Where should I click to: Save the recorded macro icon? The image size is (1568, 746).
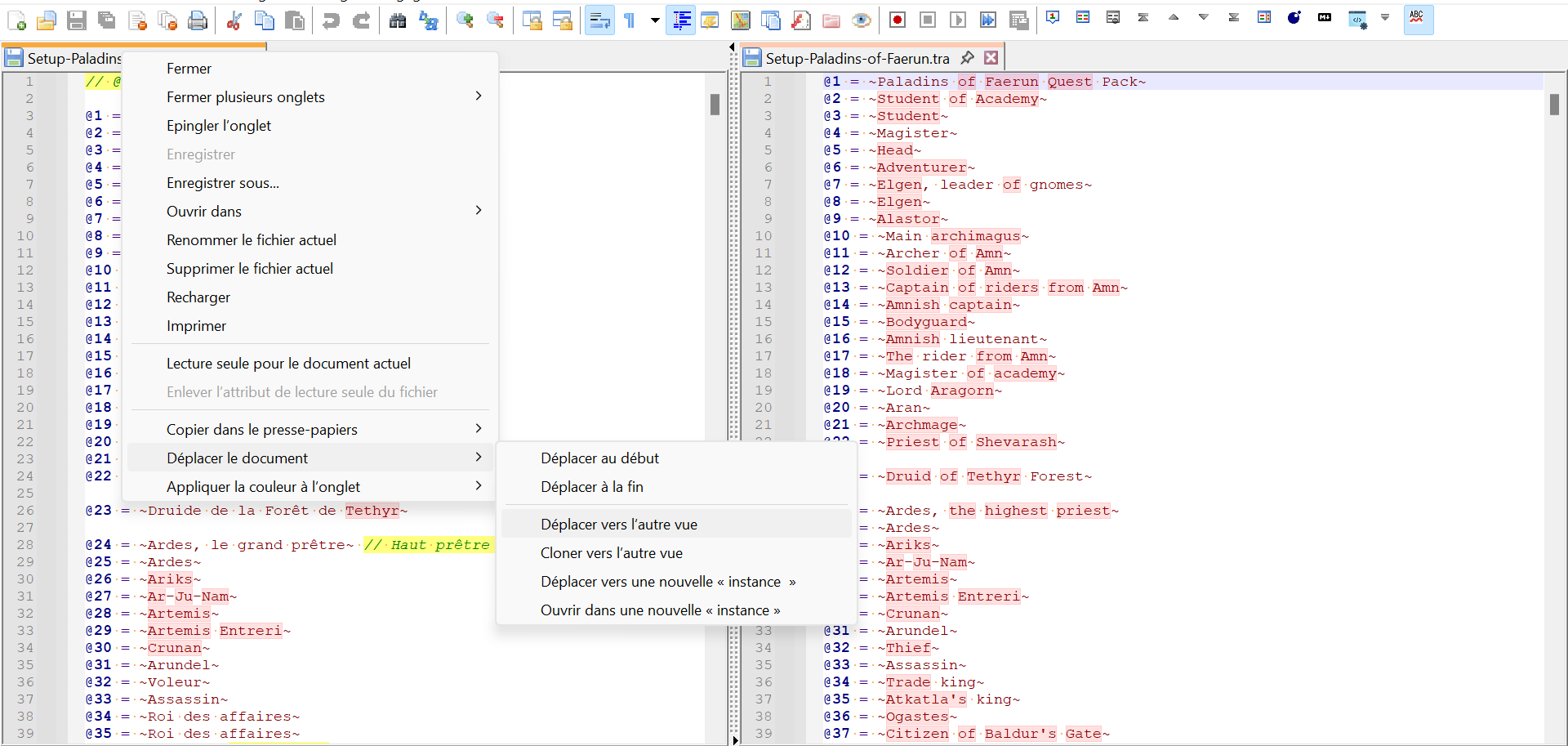point(1018,20)
